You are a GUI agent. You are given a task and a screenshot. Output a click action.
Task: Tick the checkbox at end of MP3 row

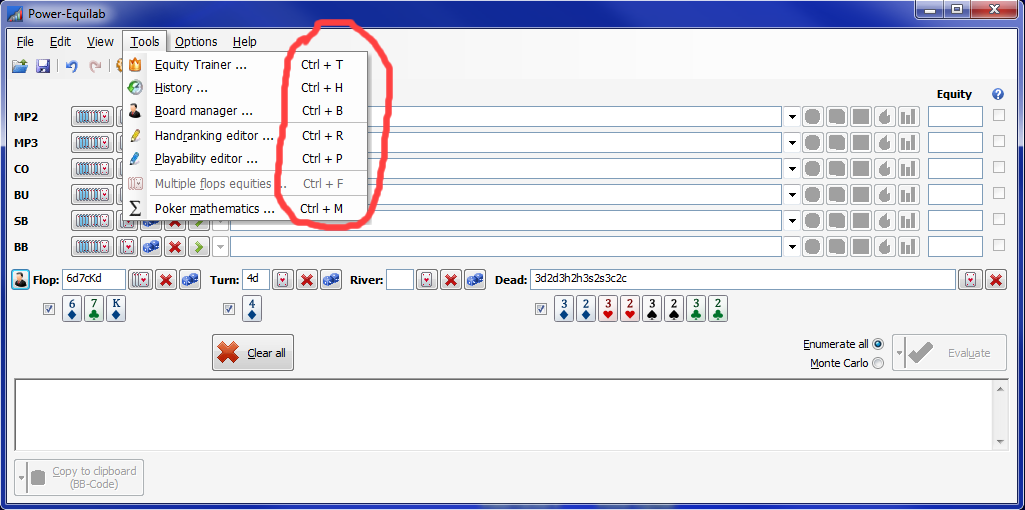coord(998,141)
